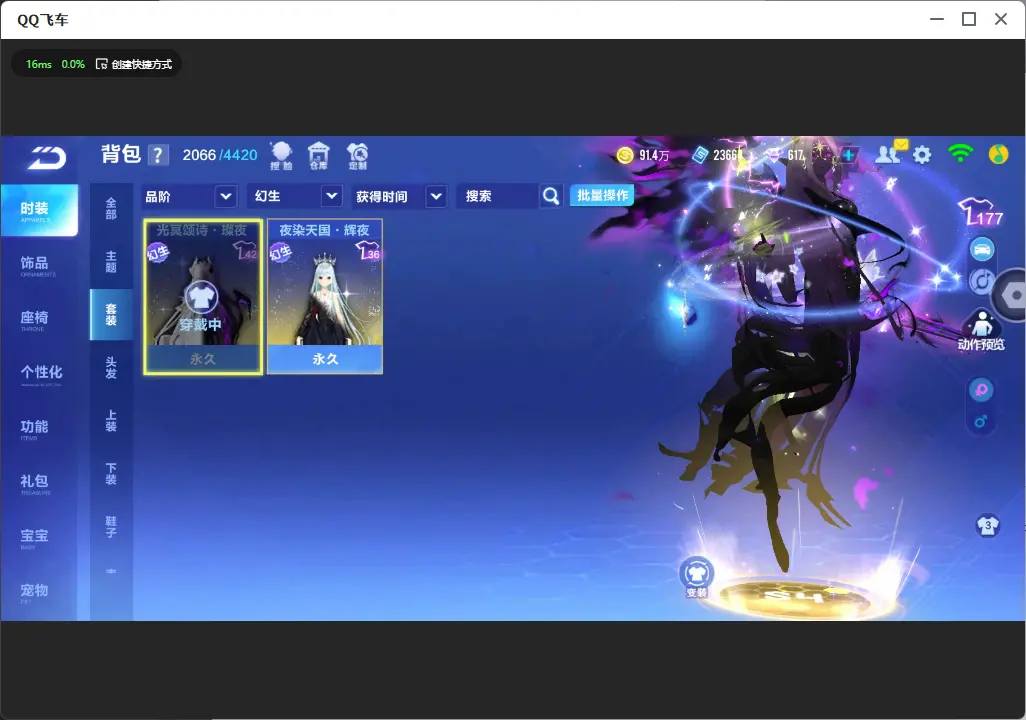Click the back logo icon at top-left
Screen dimensions: 1026x720
point(47,158)
